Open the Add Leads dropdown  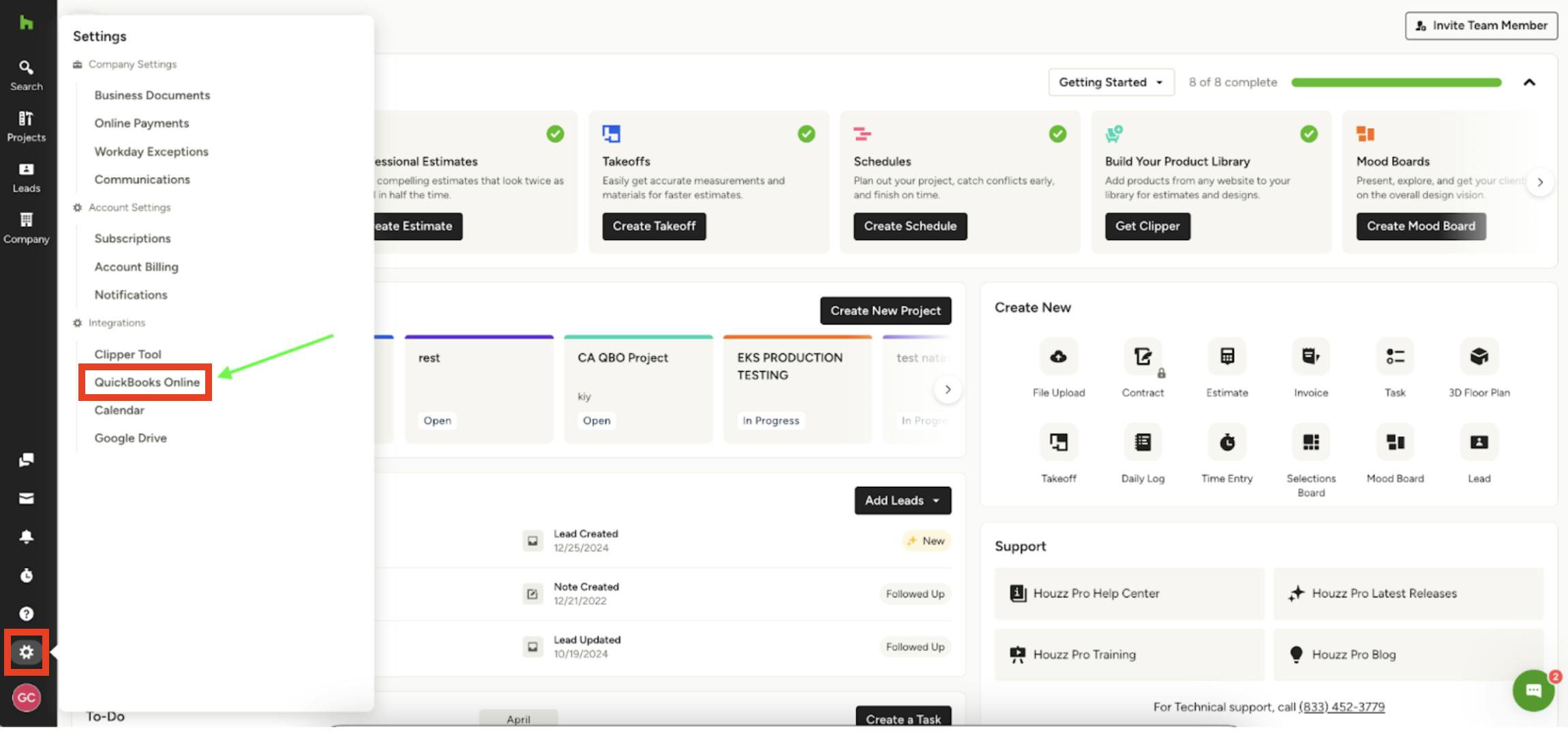[x=901, y=500]
